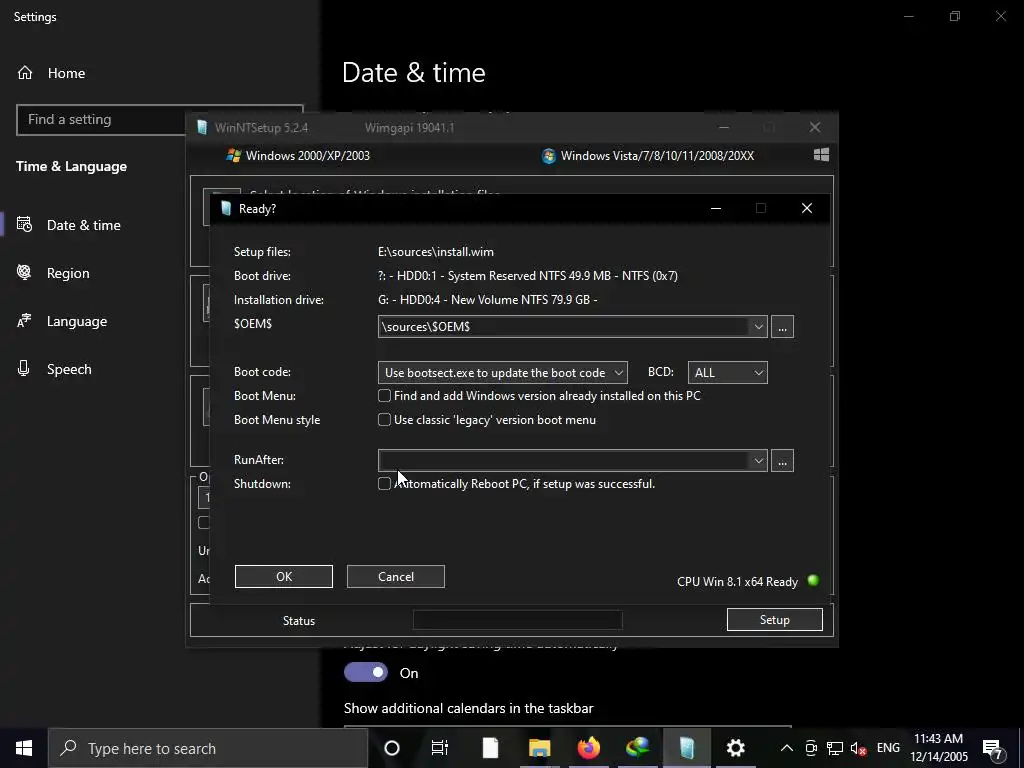
Task: Open the BCD ALL dropdown
Action: point(728,373)
